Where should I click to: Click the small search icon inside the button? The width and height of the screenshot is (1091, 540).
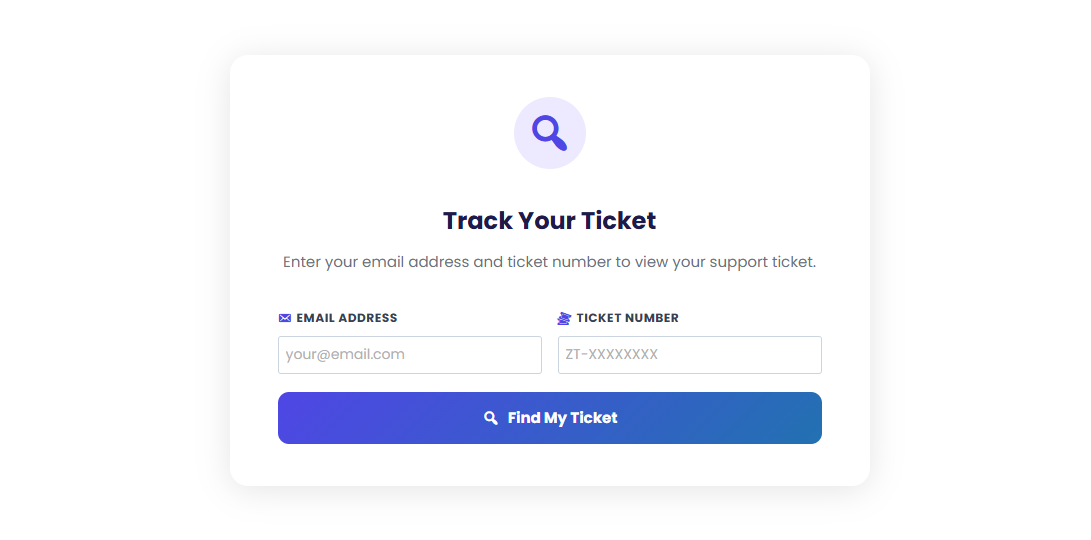tap(491, 418)
